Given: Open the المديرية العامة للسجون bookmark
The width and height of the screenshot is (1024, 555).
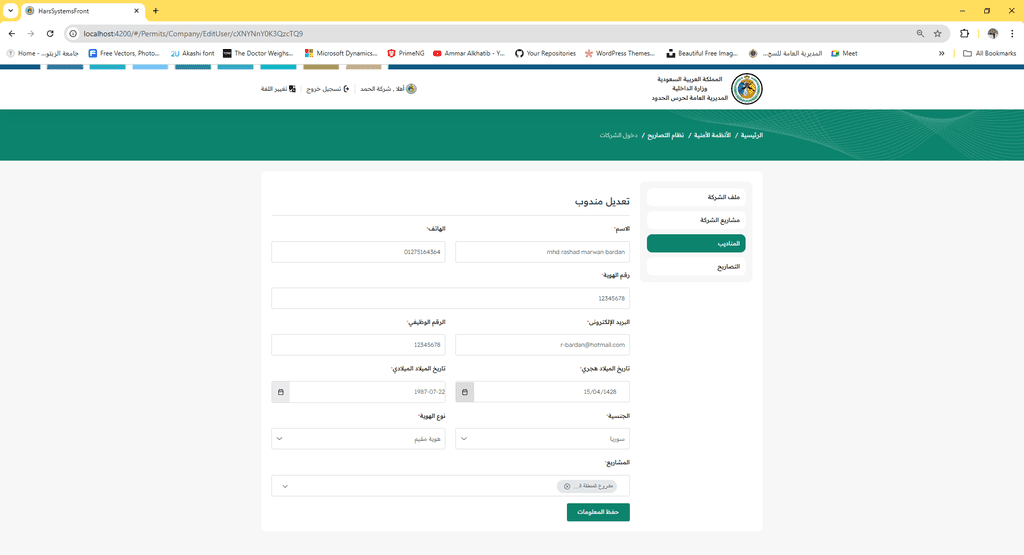Looking at the screenshot, I should pyautogui.click(x=786, y=54).
